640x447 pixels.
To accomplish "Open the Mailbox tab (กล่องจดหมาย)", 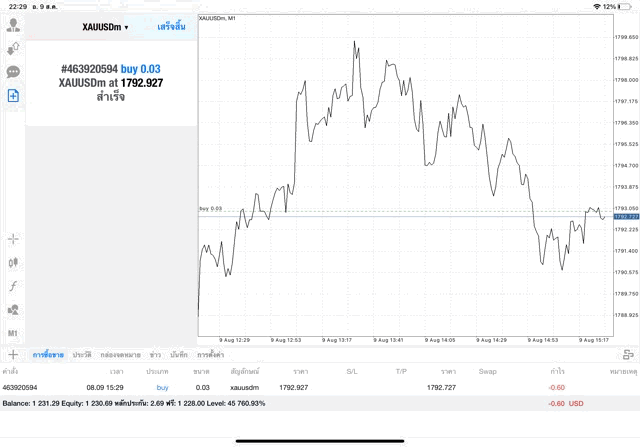I will [x=120, y=355].
